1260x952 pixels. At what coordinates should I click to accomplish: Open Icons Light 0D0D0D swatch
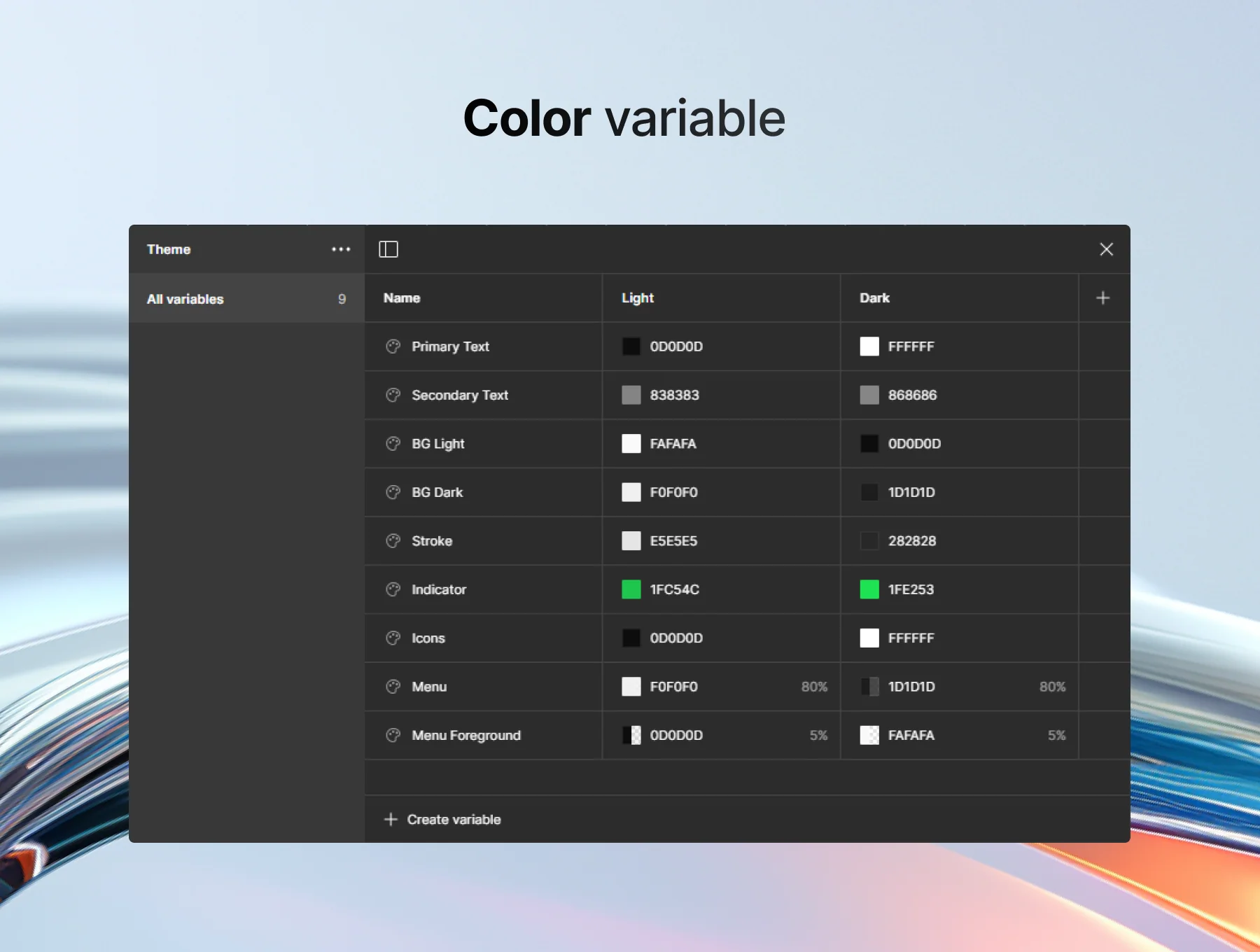point(631,638)
